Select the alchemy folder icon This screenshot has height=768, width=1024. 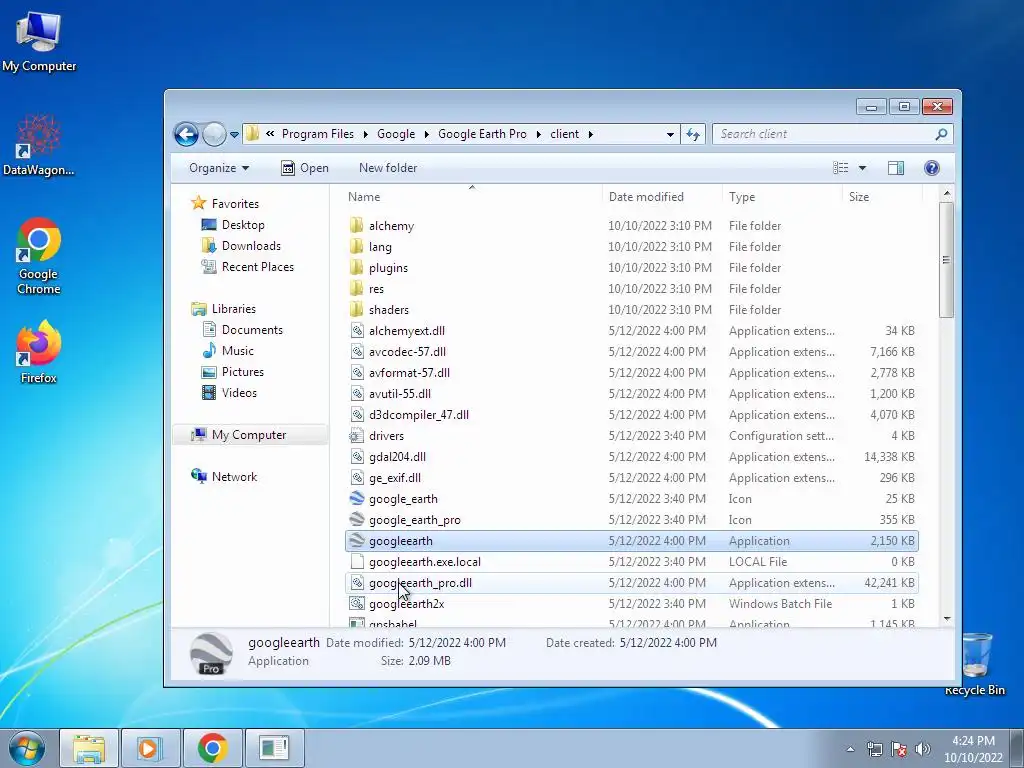coord(357,226)
